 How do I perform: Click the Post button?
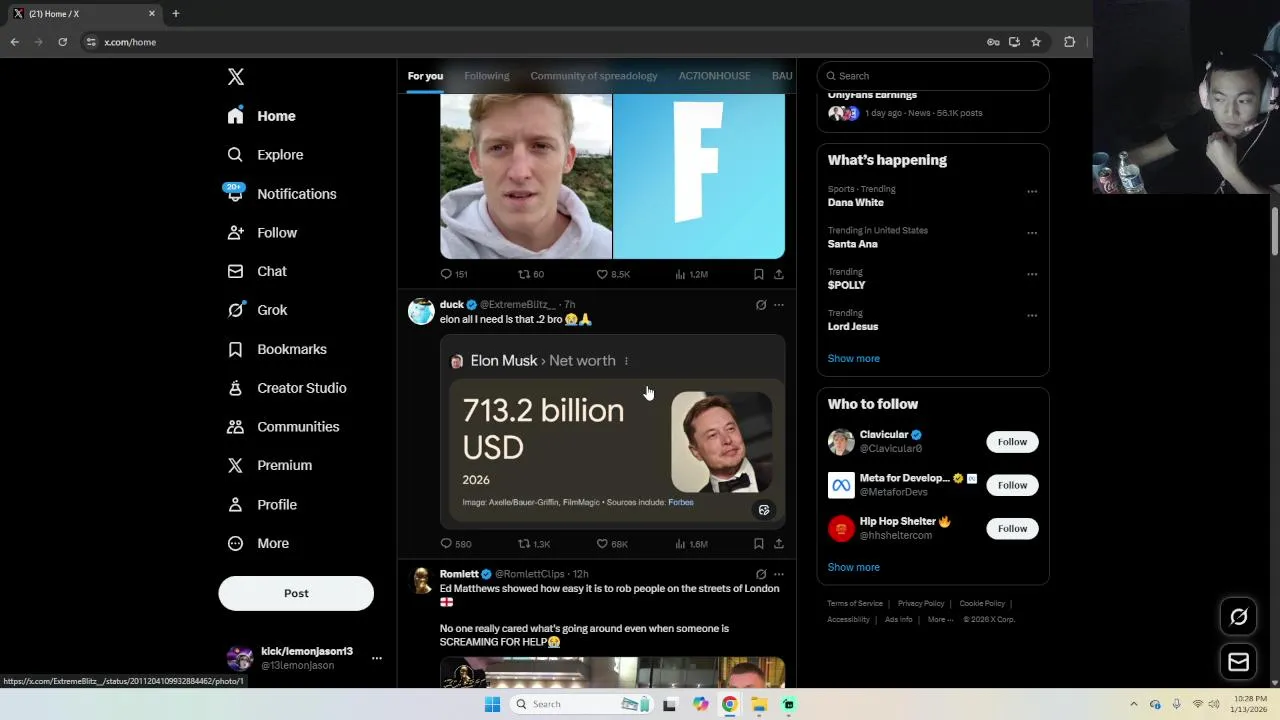[296, 593]
